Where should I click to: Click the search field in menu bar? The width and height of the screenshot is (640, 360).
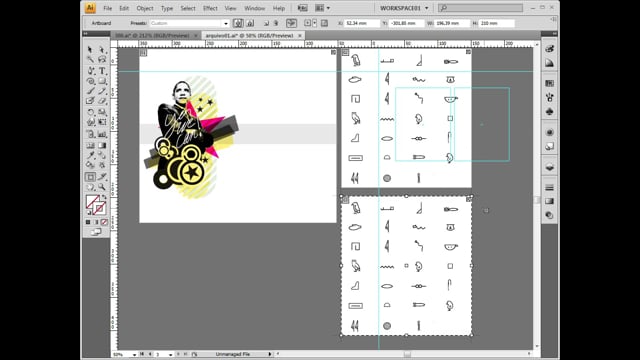pyautogui.click(x=480, y=8)
